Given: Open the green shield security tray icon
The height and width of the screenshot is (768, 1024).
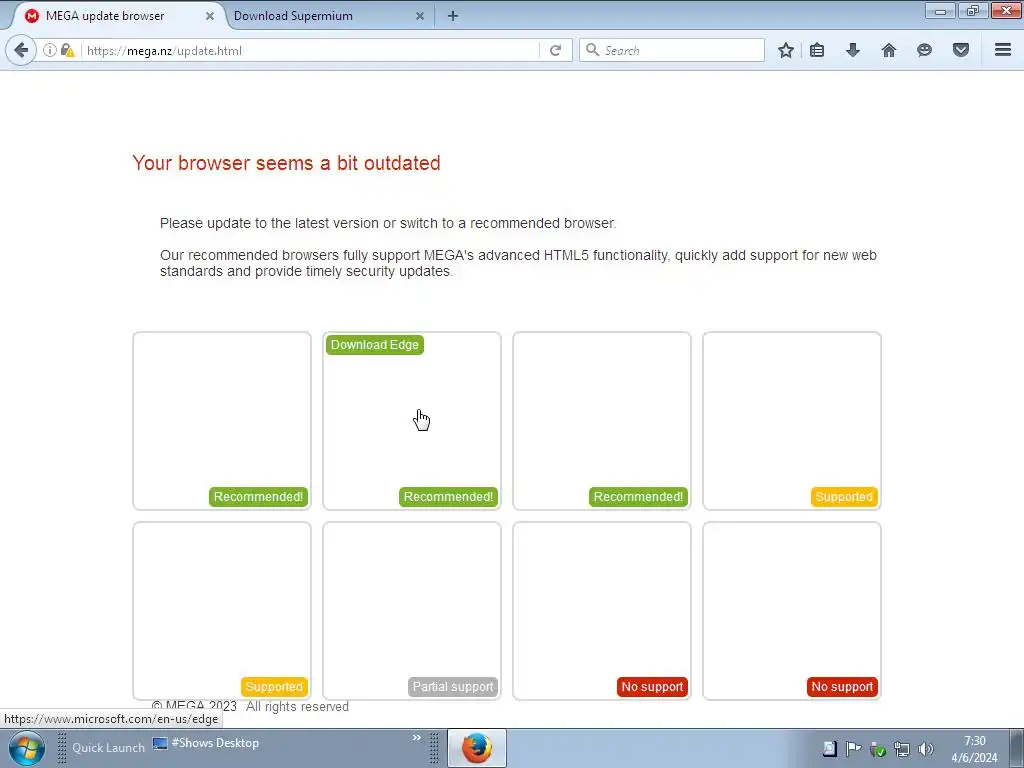Looking at the screenshot, I should pos(878,749).
